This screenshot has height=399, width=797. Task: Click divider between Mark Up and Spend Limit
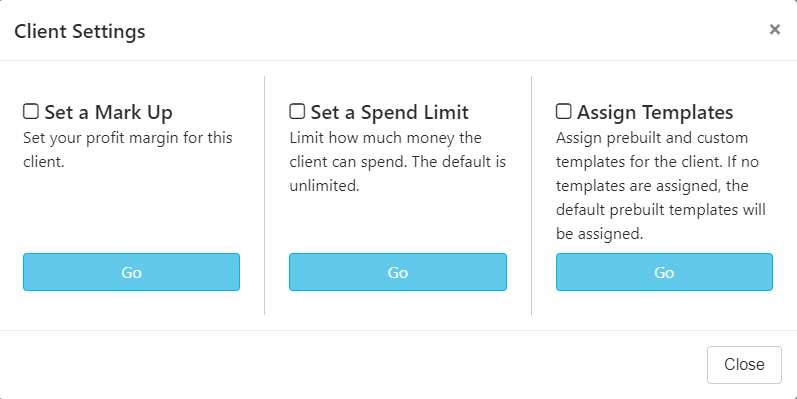265,196
